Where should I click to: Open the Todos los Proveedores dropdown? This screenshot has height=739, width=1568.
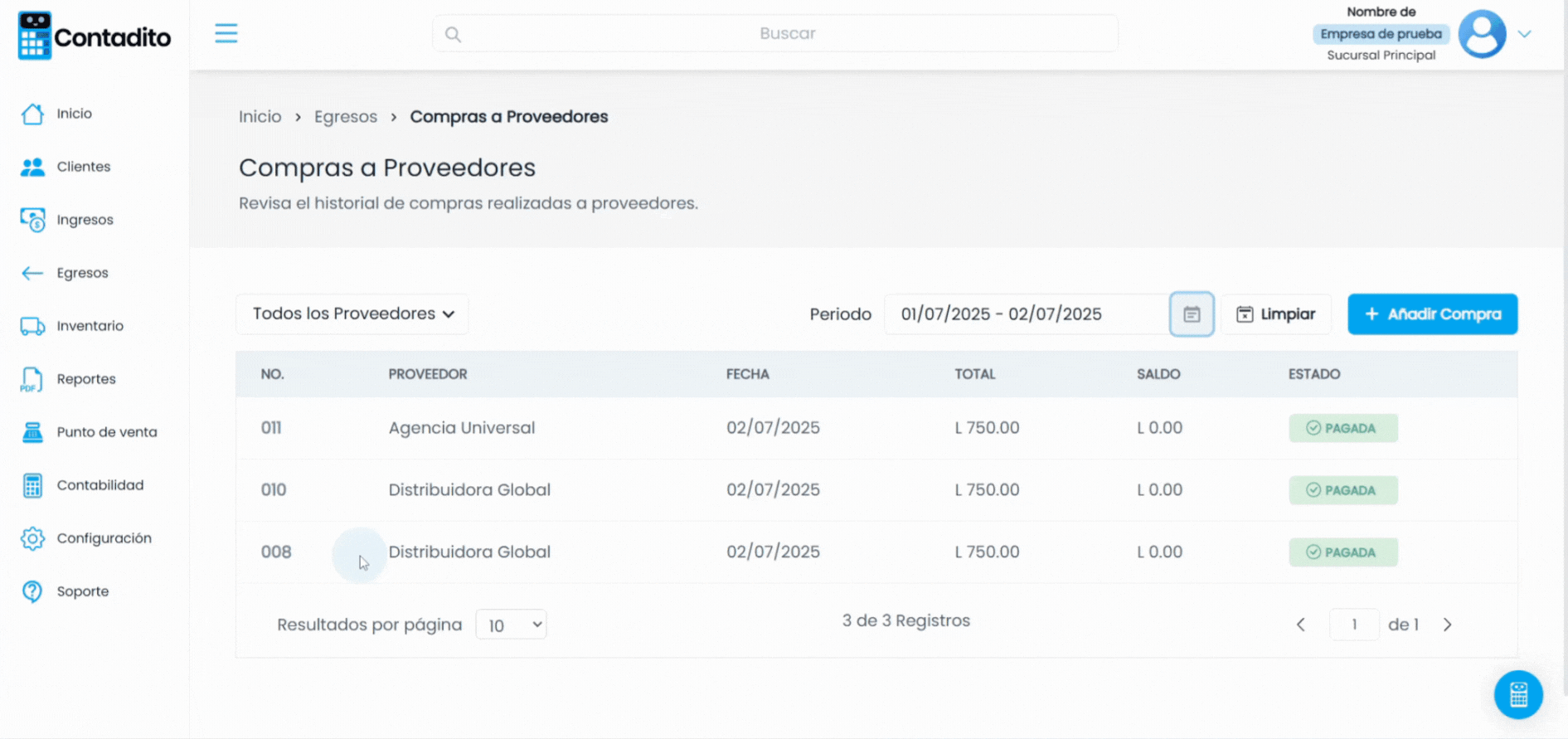(352, 314)
